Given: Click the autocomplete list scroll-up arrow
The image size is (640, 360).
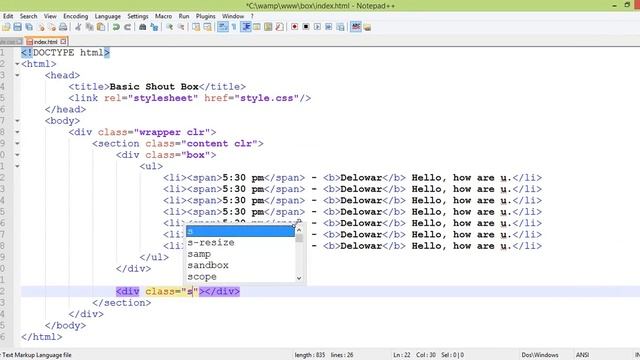Looking at the screenshot, I should (299, 230).
